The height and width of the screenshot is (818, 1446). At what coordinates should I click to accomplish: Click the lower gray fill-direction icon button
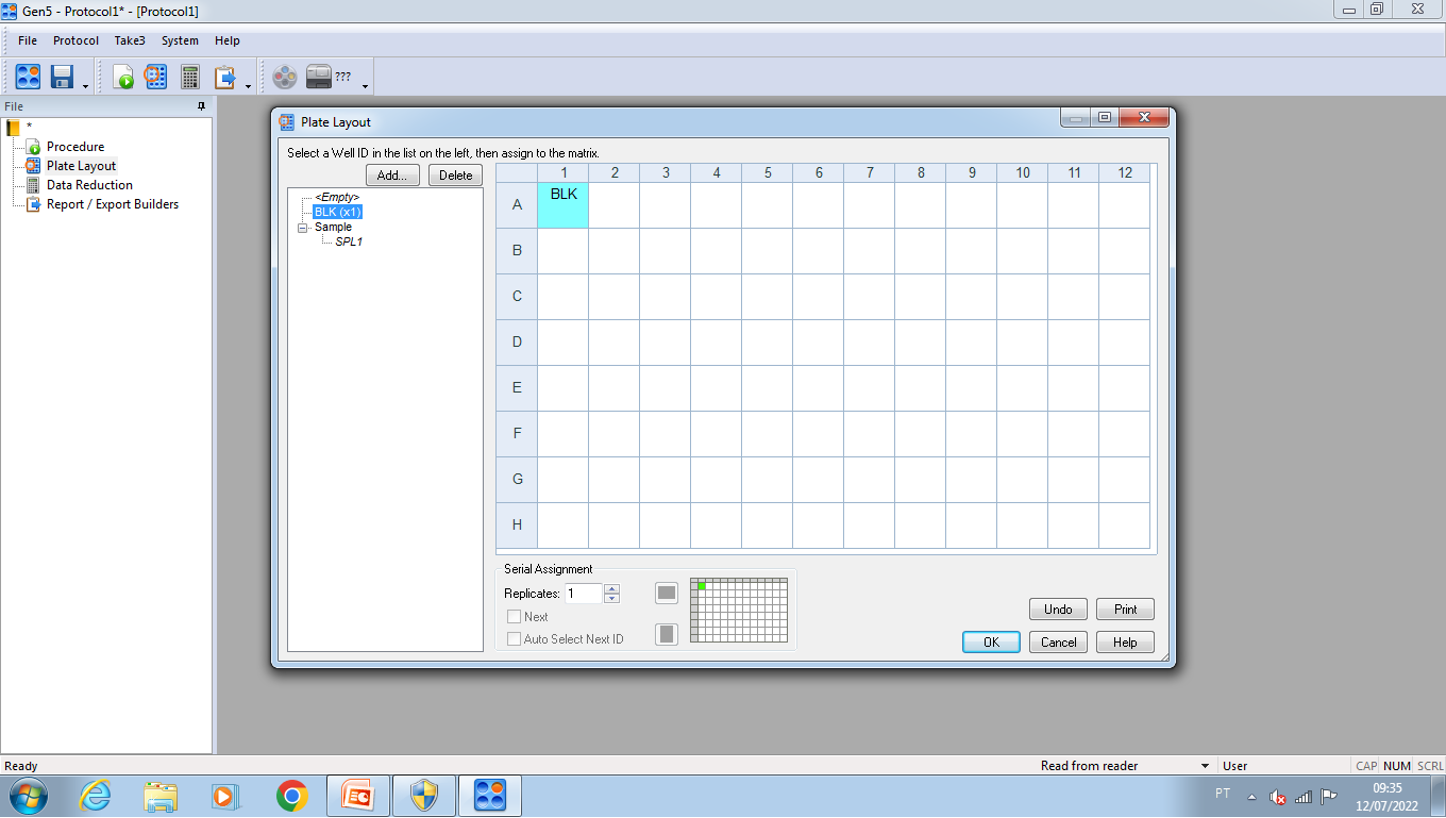[666, 634]
